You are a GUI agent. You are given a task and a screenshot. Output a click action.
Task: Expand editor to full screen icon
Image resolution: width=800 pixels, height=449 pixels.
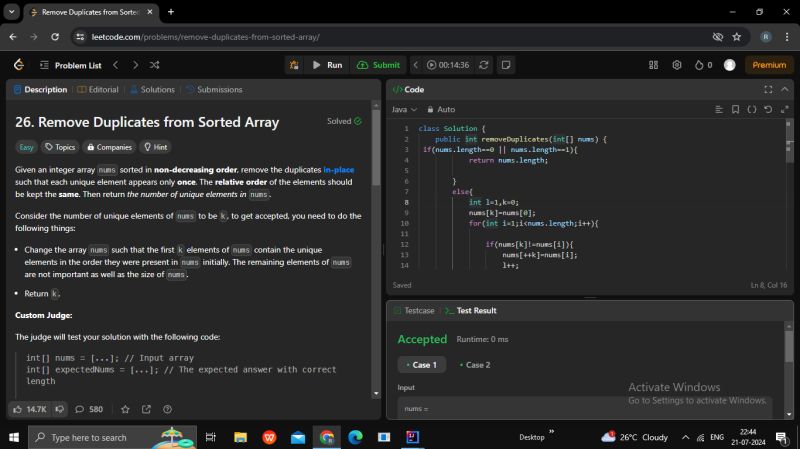(785, 109)
